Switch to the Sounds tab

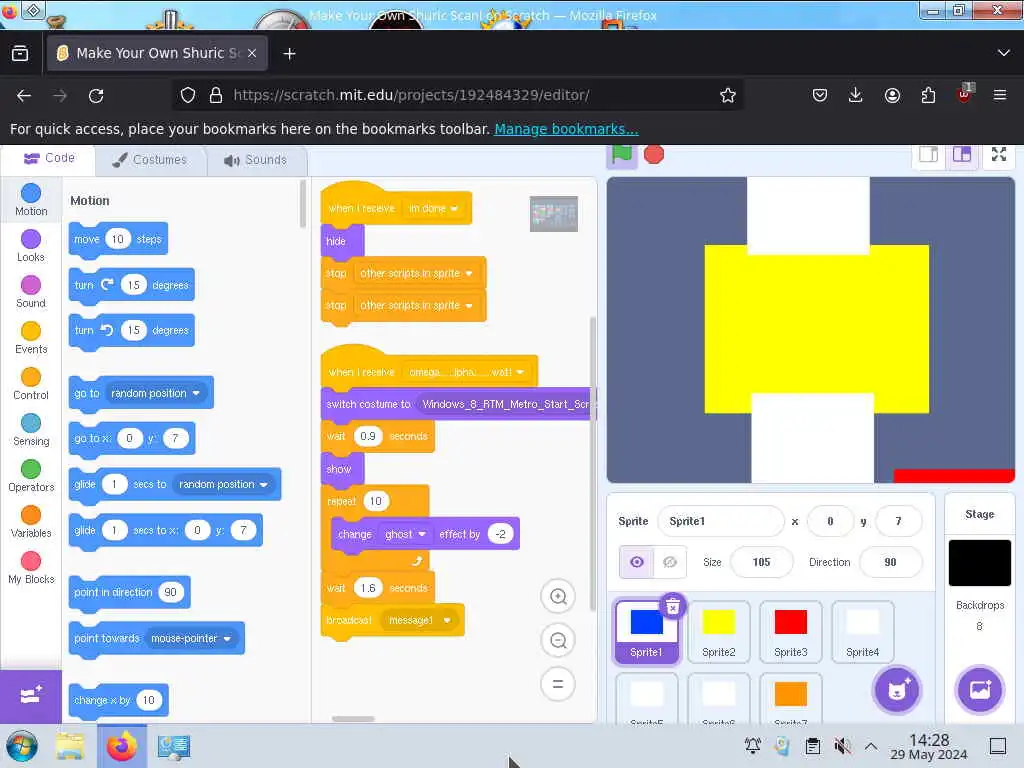(x=256, y=160)
